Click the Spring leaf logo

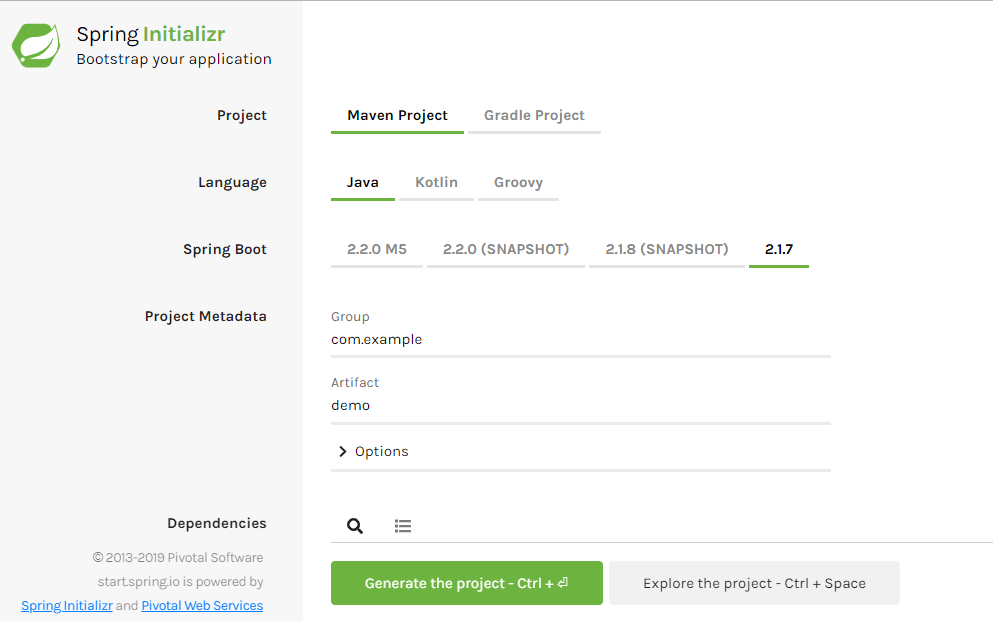(36, 46)
